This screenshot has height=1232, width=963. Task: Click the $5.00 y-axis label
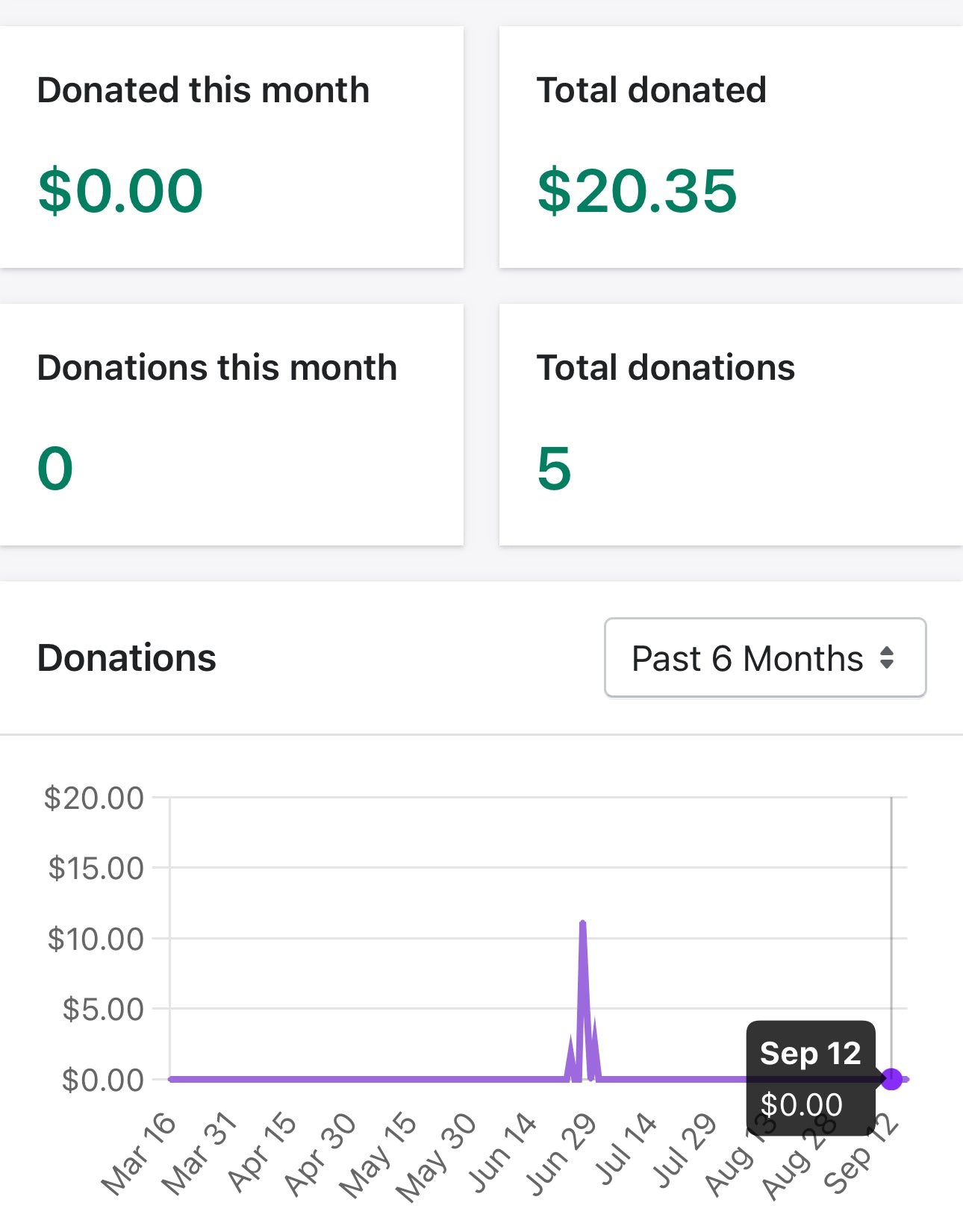click(103, 1009)
